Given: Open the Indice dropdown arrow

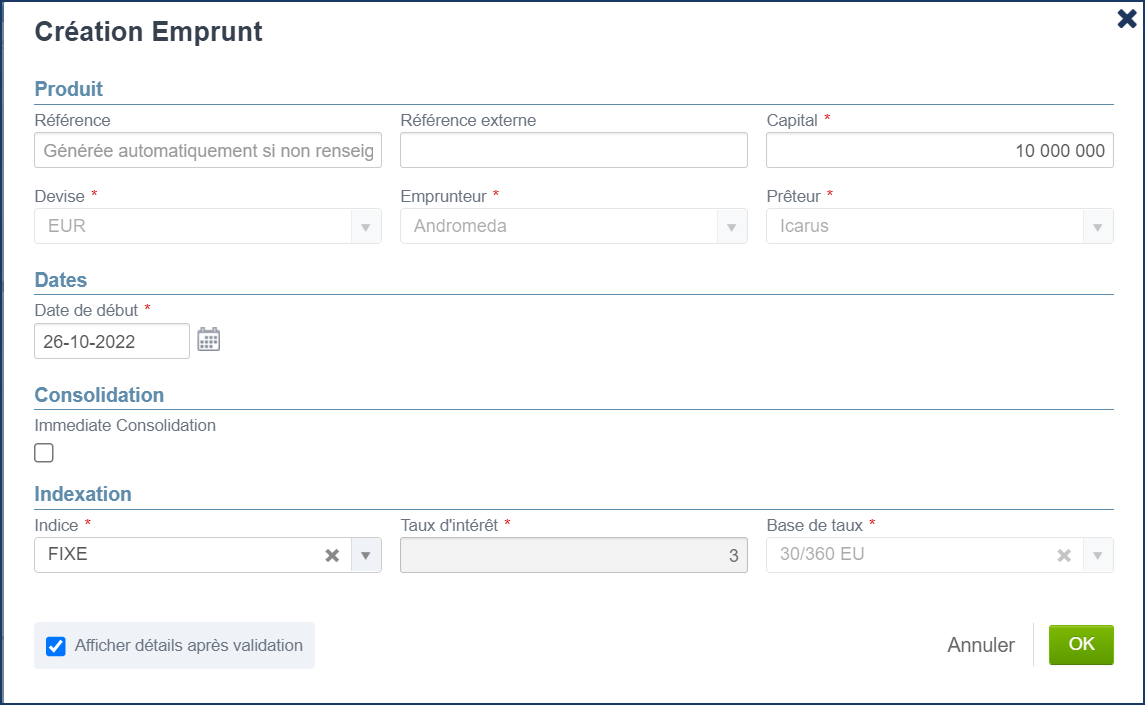Looking at the screenshot, I should (366, 555).
